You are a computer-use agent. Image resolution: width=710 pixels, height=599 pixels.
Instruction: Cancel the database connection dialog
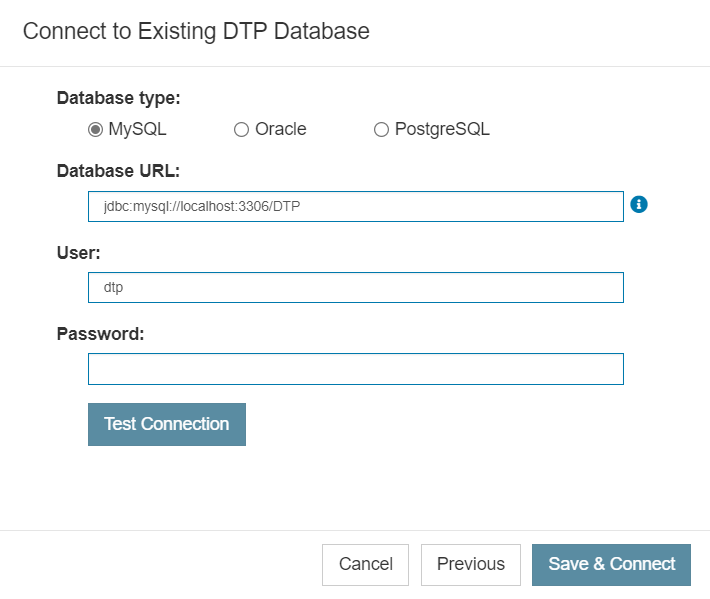(x=365, y=565)
